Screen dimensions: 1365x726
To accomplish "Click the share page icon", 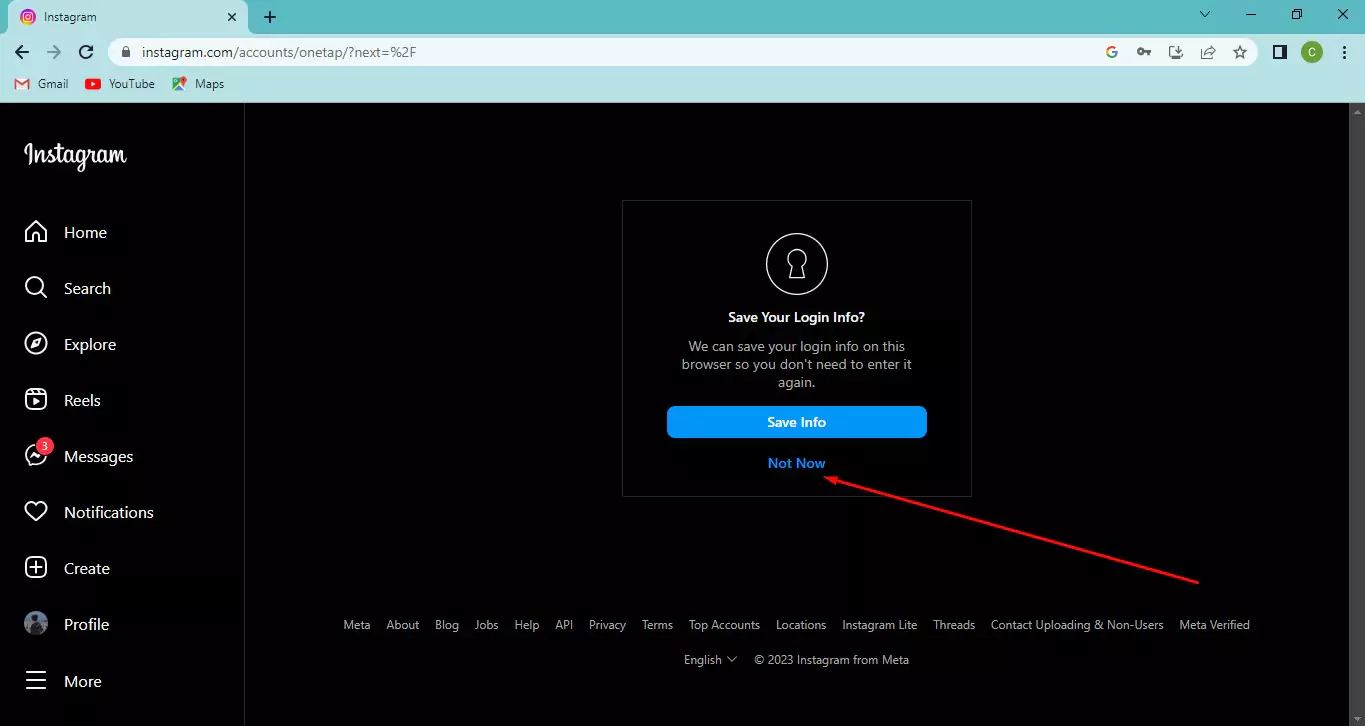I will [1208, 52].
